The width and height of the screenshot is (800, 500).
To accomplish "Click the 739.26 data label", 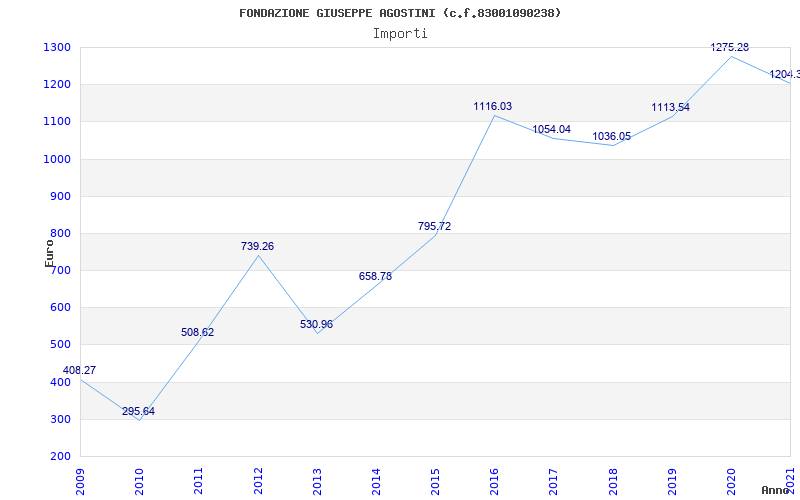I will pyautogui.click(x=257, y=246).
